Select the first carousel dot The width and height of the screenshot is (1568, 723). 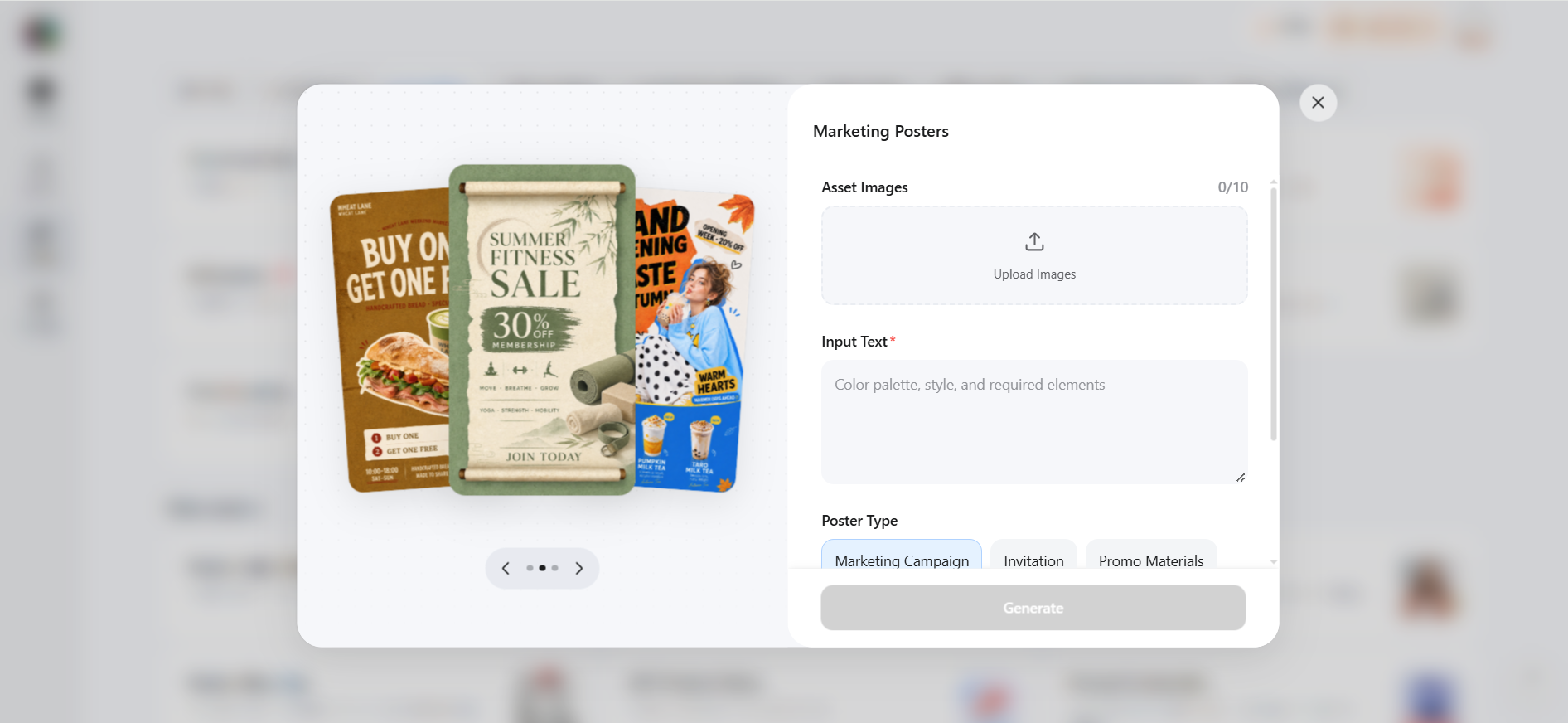530,568
